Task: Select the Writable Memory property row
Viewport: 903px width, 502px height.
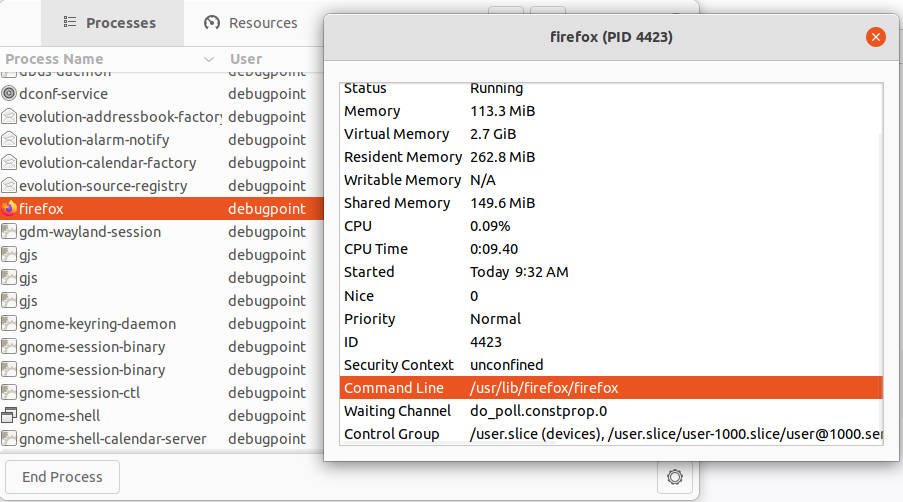Action: pos(611,180)
